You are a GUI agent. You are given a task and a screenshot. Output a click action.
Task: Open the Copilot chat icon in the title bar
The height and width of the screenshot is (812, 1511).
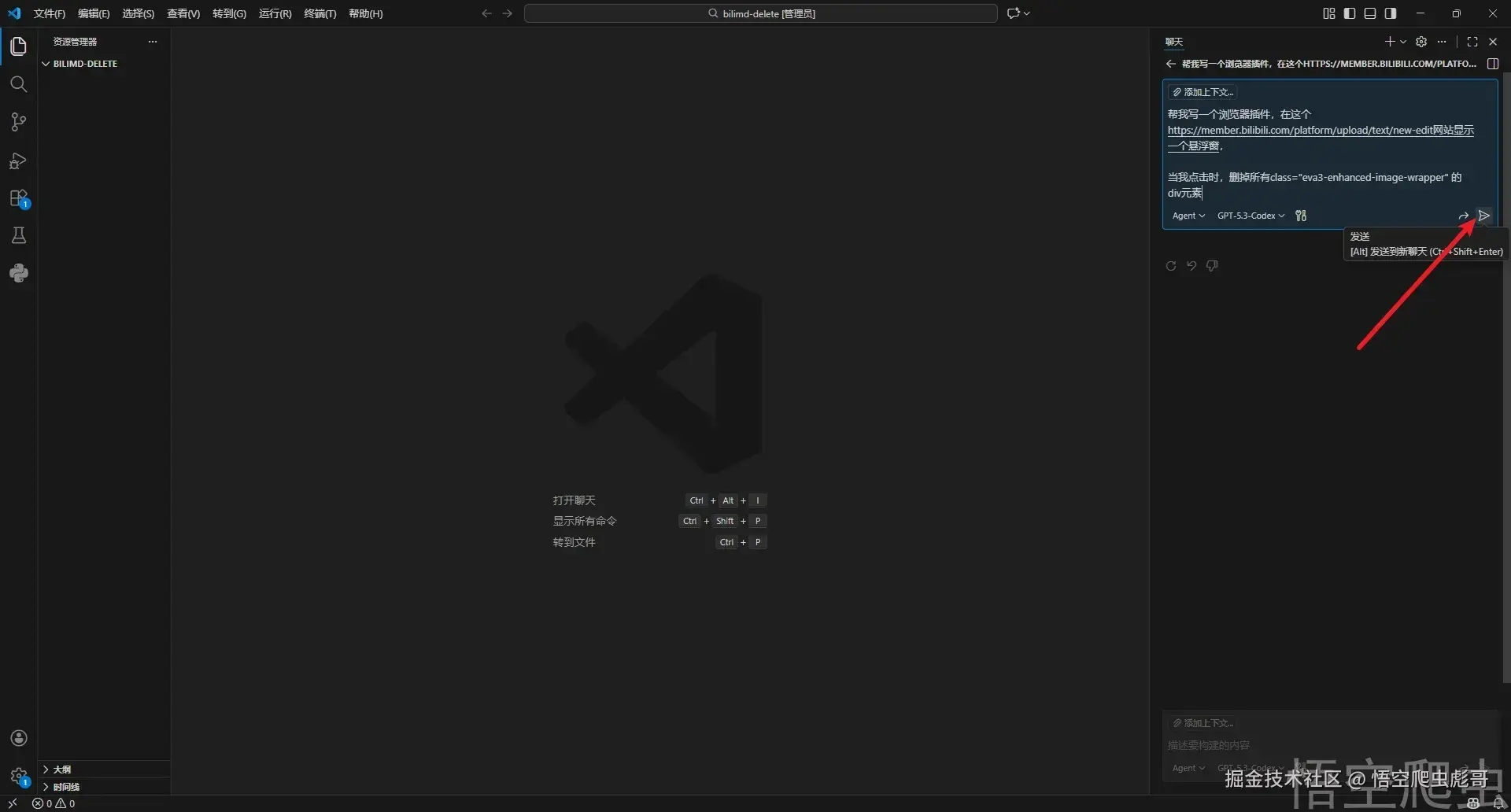(x=1014, y=13)
